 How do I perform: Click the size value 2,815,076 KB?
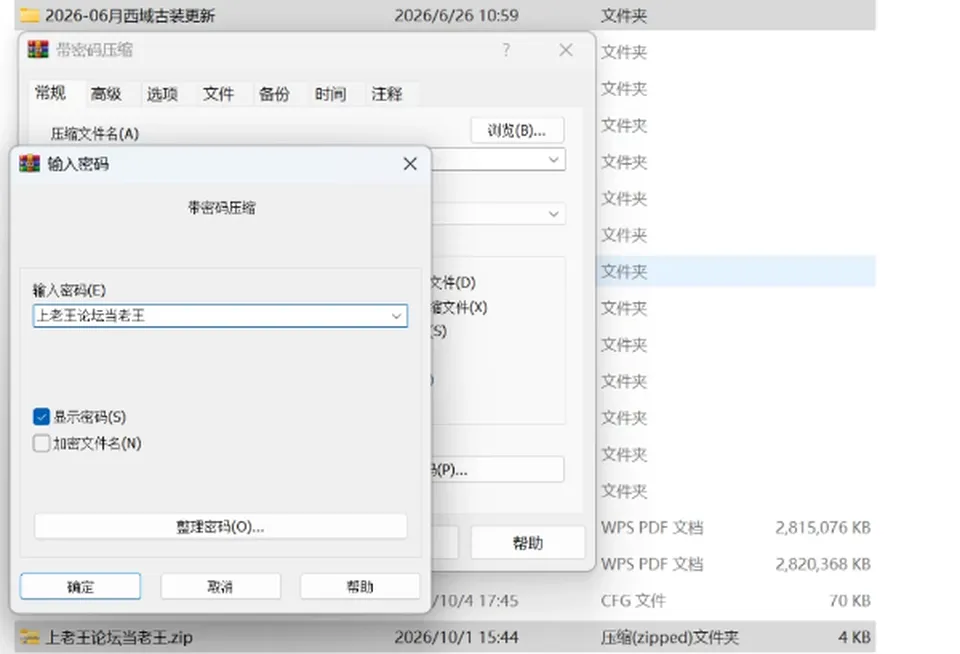823,527
